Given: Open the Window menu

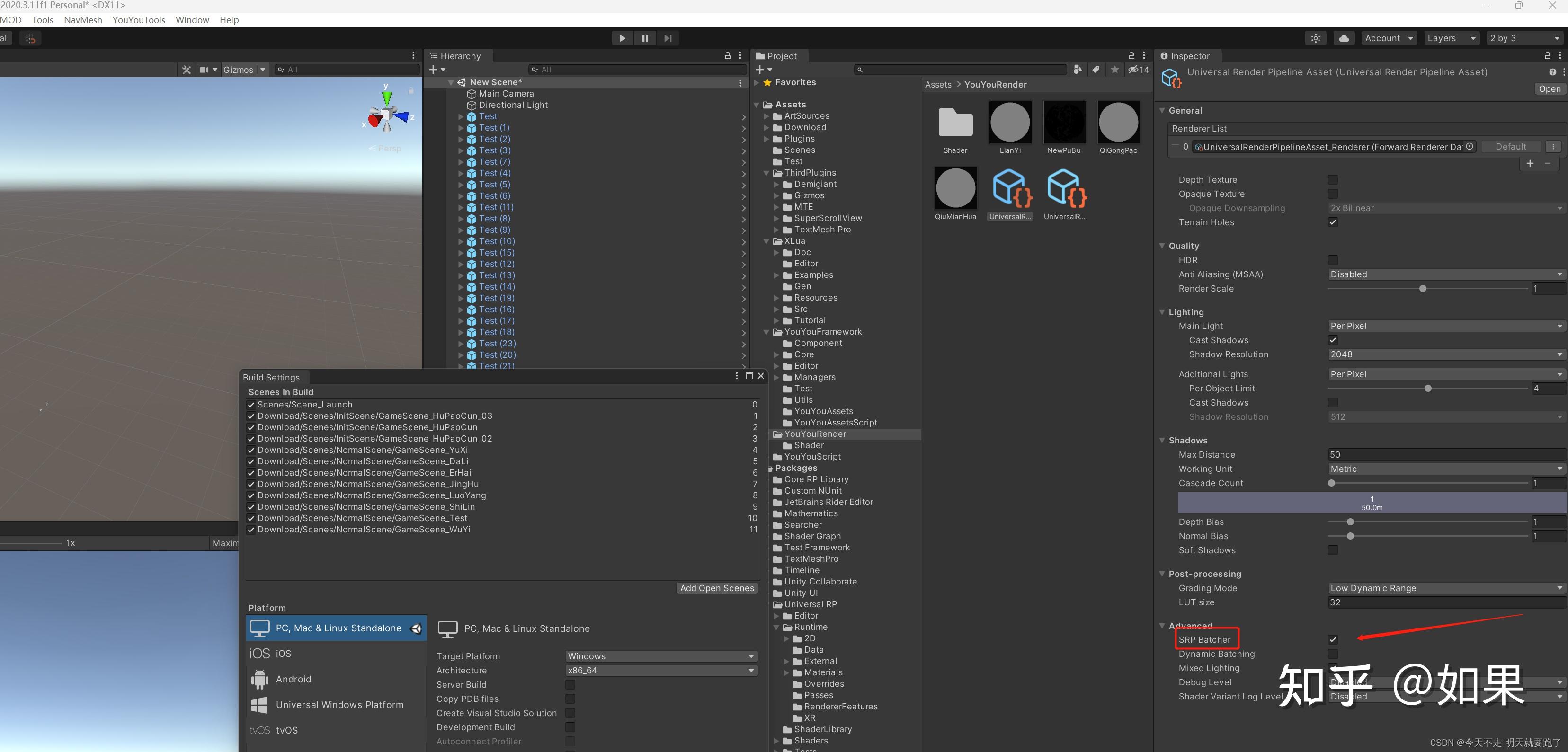Looking at the screenshot, I should pos(192,20).
